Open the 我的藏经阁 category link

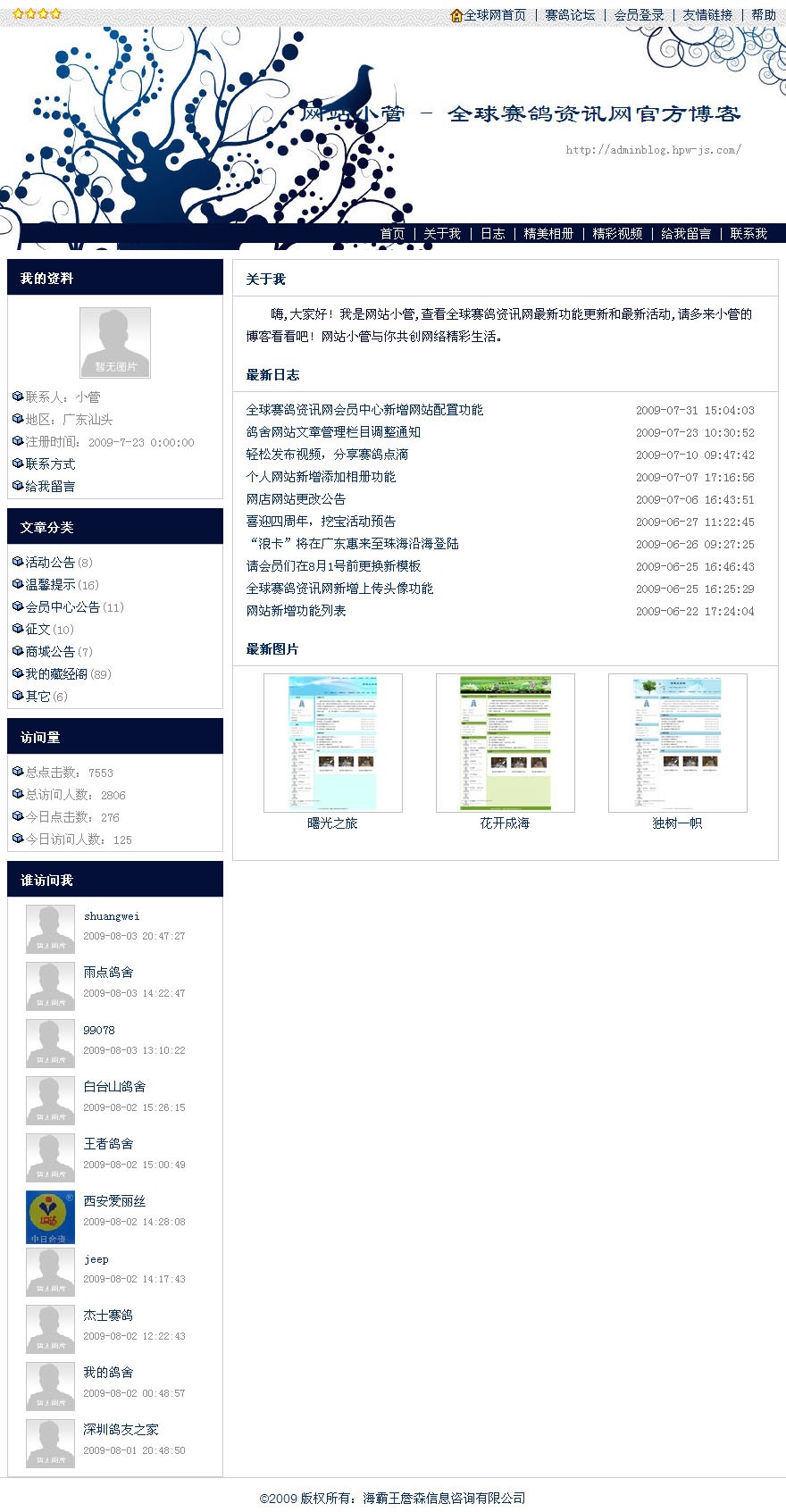[56, 674]
